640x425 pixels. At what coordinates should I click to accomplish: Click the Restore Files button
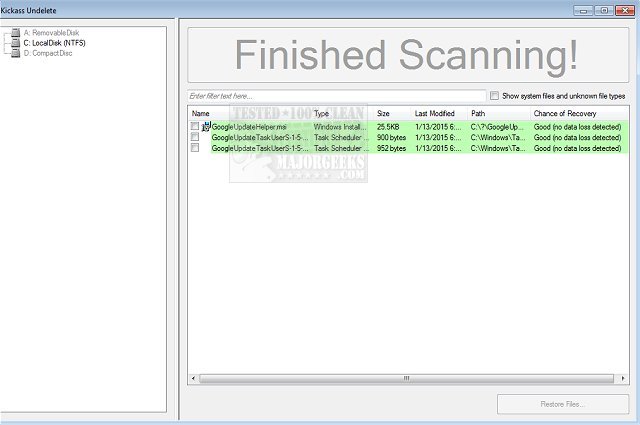tap(563, 404)
